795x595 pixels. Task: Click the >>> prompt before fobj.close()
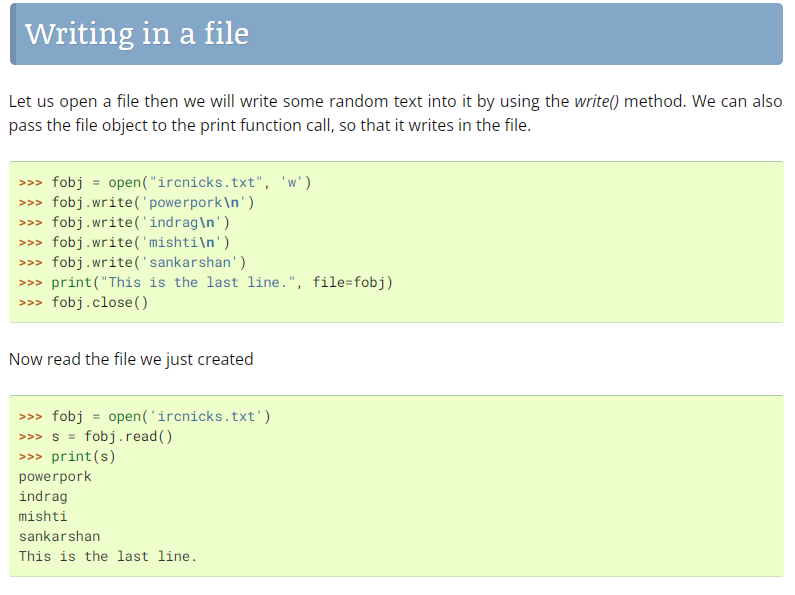[30, 302]
